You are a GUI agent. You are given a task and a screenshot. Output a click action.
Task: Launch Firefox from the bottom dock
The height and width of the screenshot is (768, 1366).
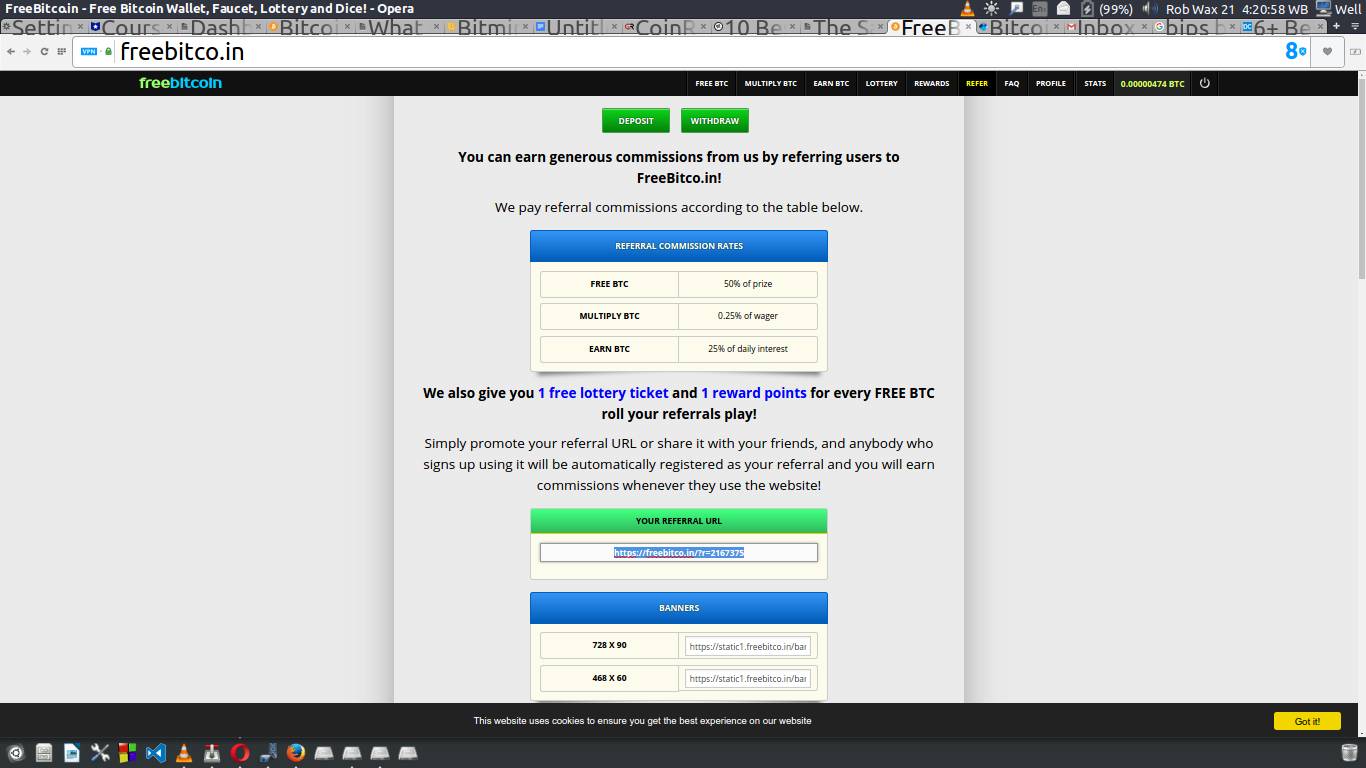point(295,751)
